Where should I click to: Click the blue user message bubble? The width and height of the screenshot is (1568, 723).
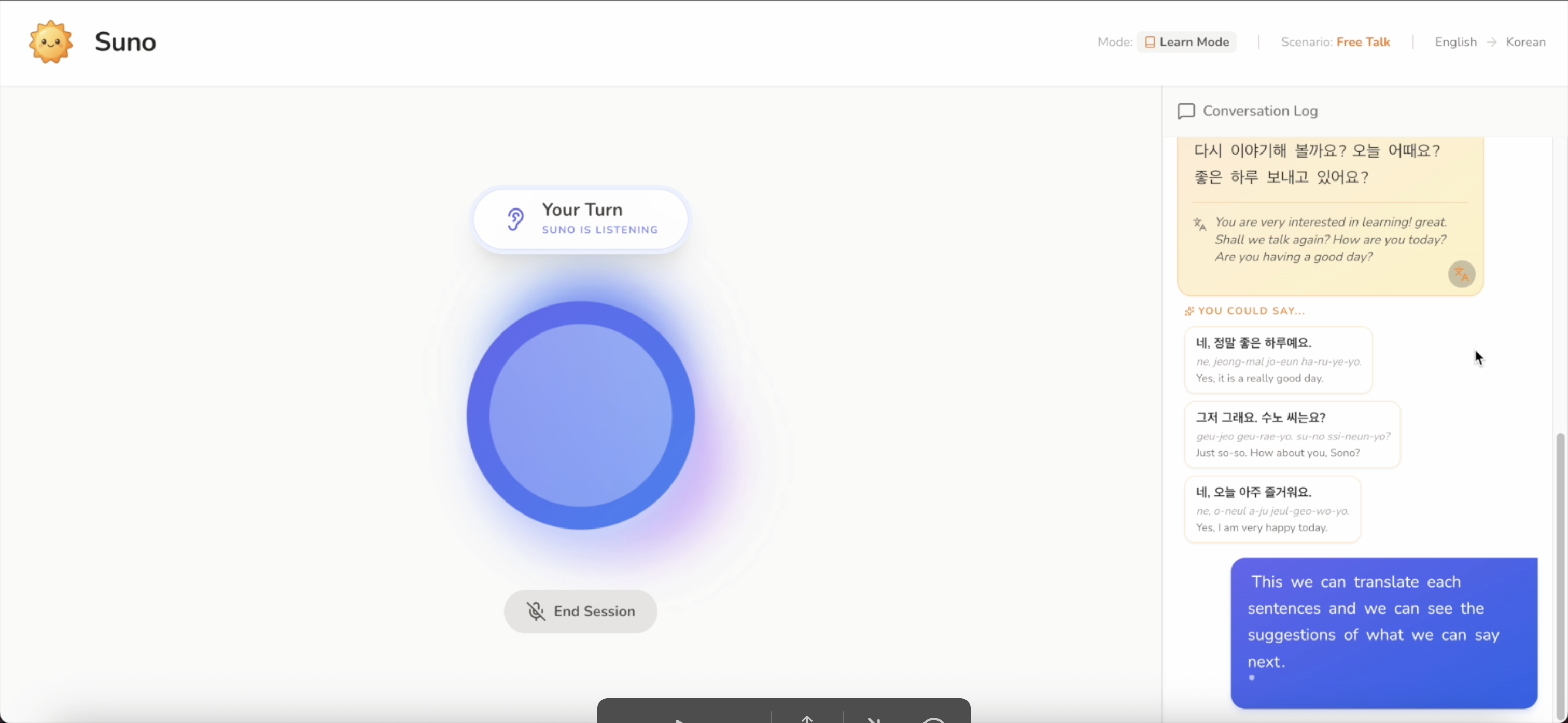click(x=1383, y=632)
